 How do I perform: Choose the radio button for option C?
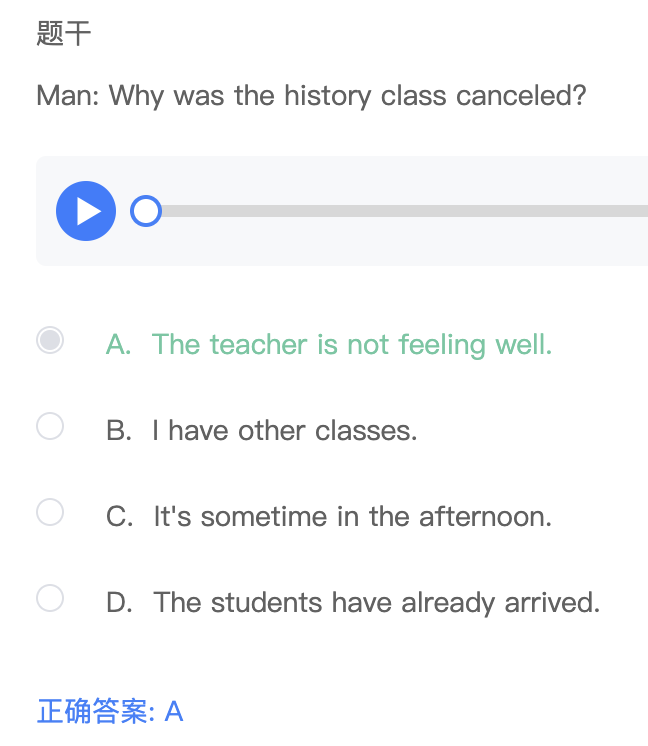pyautogui.click(x=50, y=513)
